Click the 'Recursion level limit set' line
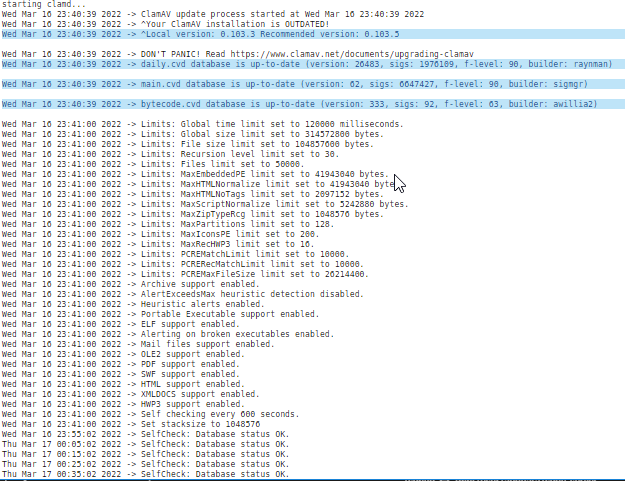The height and width of the screenshot is (481, 625). pos(170,154)
